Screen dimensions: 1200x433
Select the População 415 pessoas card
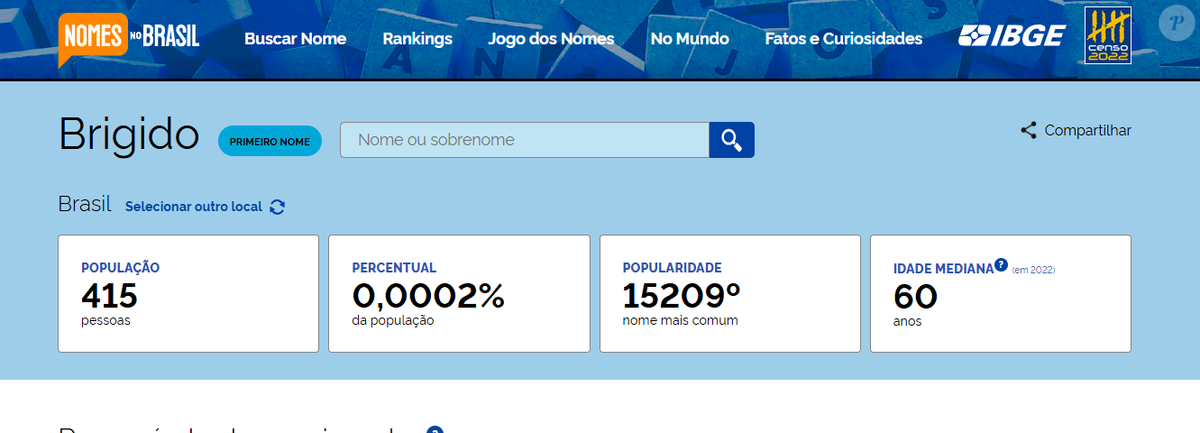[x=188, y=294]
